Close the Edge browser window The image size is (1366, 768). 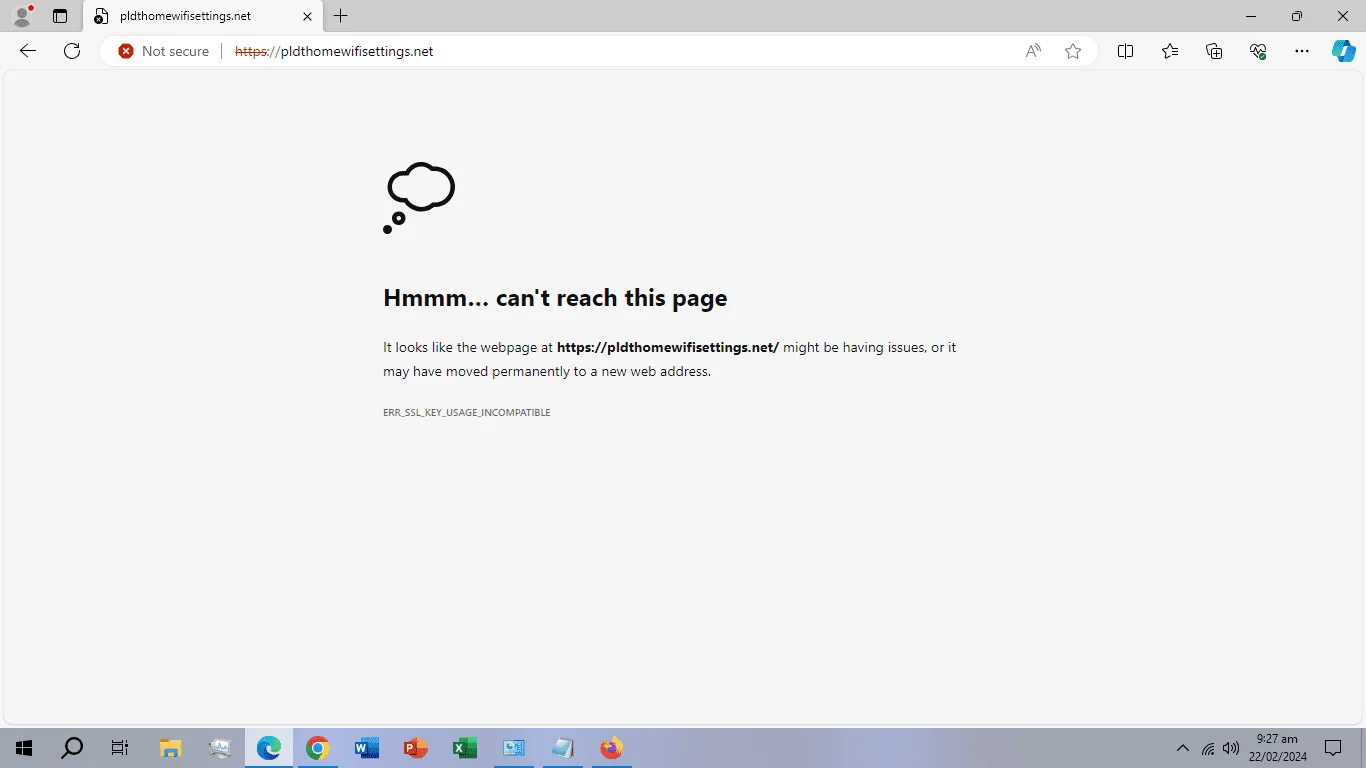[1343, 16]
